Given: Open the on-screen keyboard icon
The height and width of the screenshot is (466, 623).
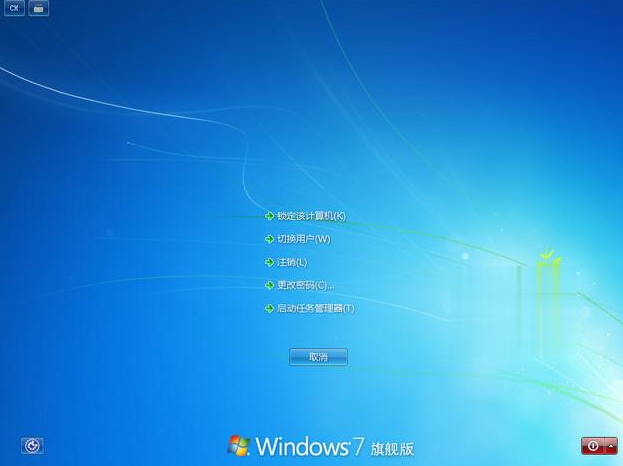Looking at the screenshot, I should click(39, 8).
